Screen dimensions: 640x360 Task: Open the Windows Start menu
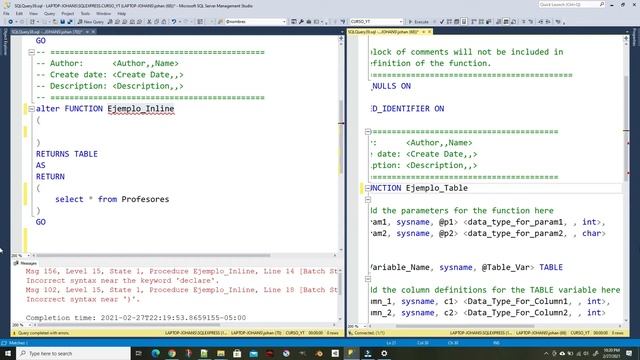point(8,353)
